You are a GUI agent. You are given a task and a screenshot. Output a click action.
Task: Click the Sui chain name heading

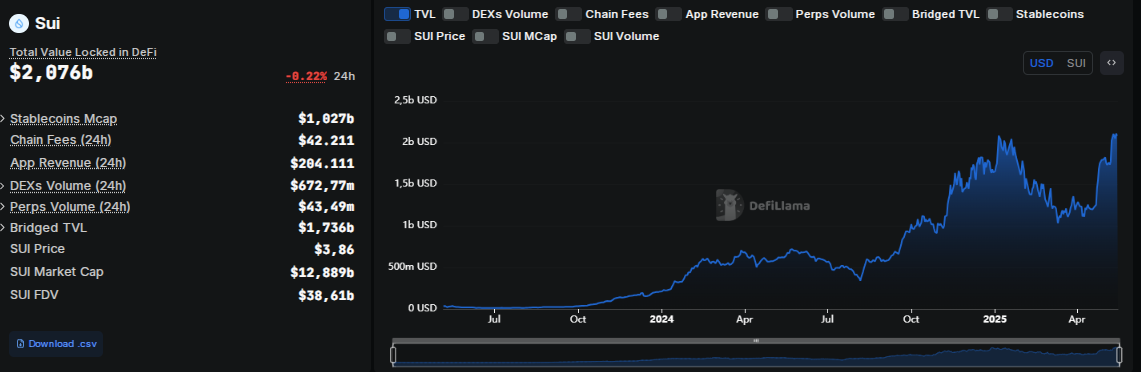pos(47,23)
